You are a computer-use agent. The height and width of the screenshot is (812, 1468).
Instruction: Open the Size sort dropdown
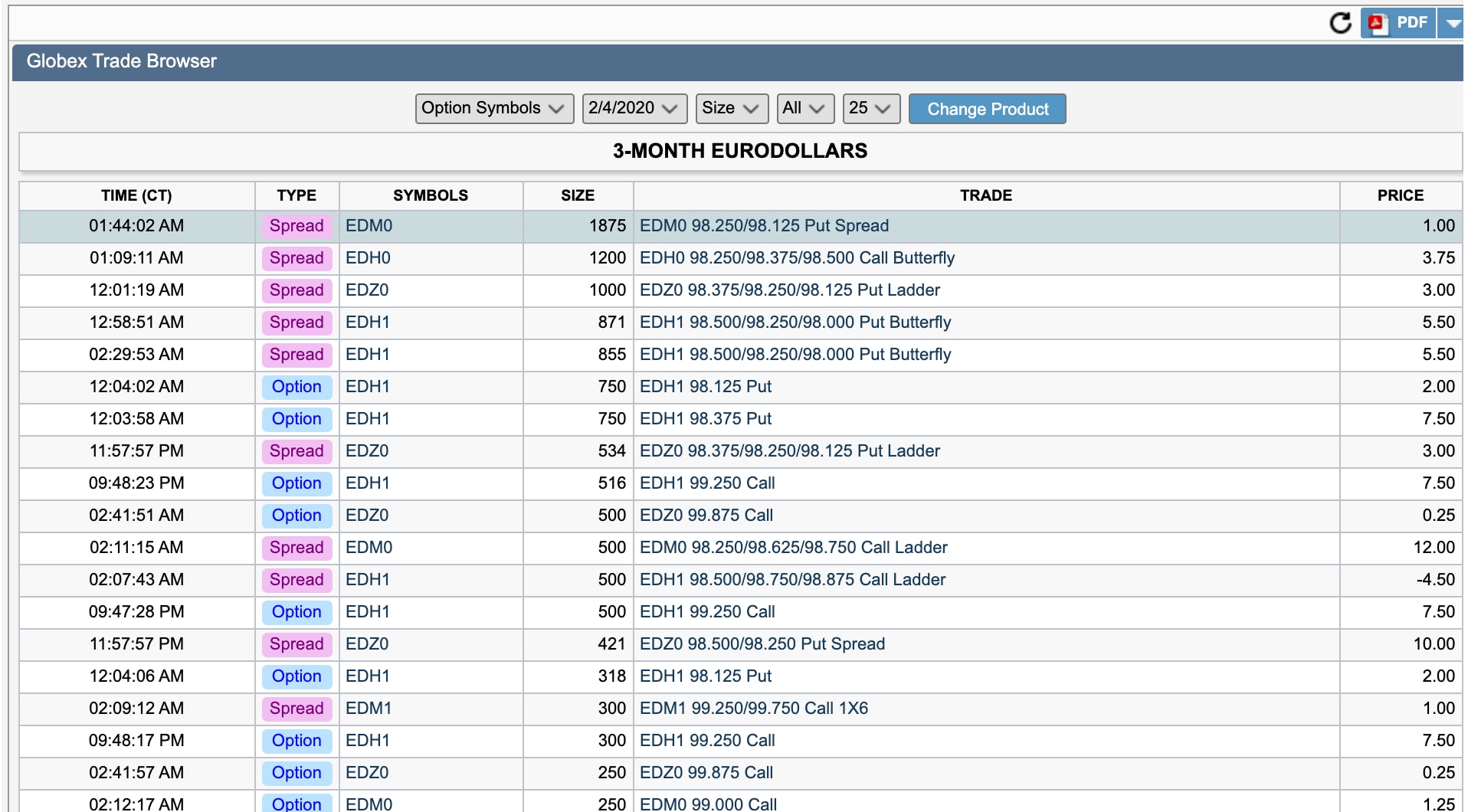(x=730, y=109)
